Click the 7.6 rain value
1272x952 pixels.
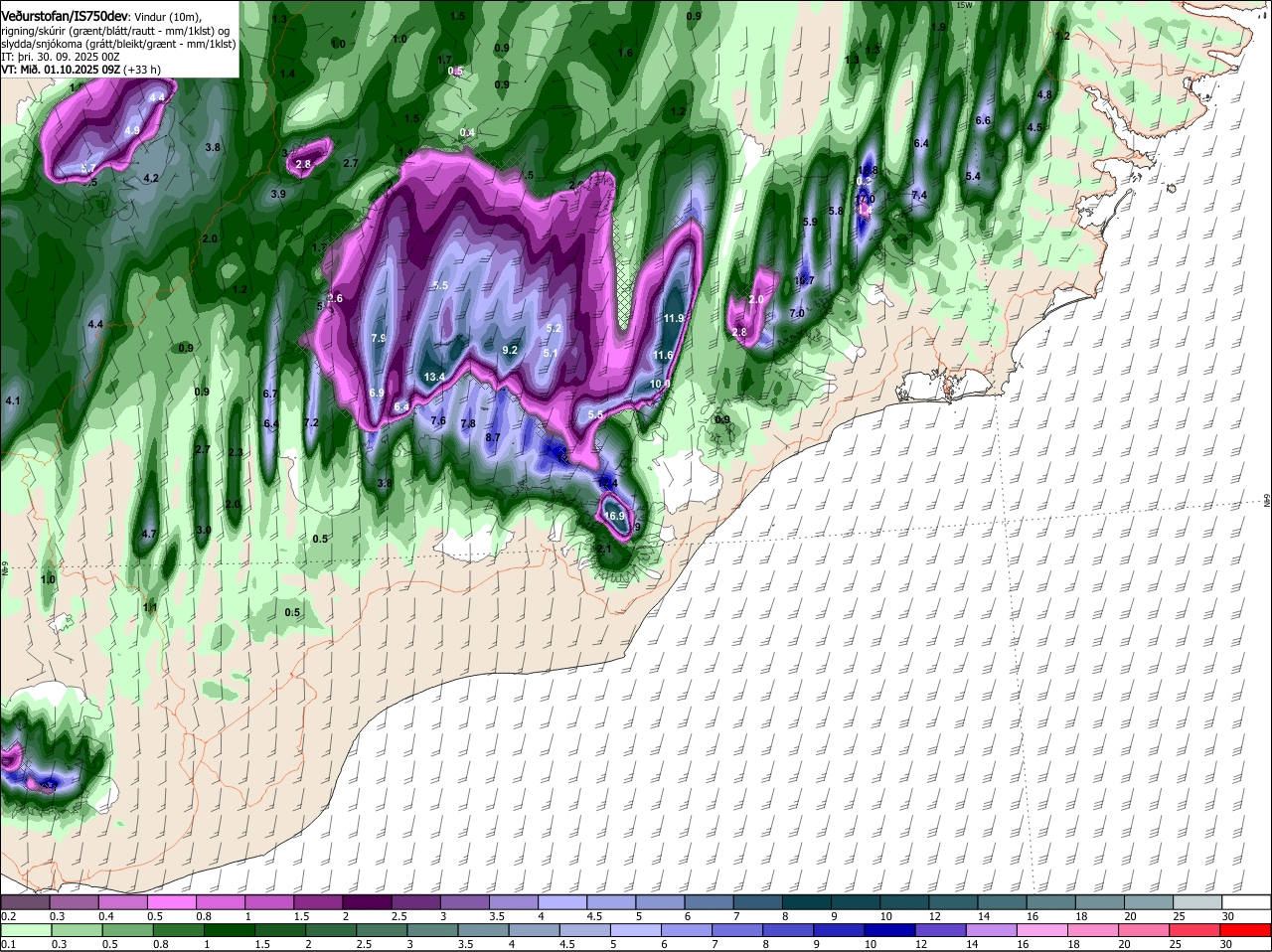438,420
